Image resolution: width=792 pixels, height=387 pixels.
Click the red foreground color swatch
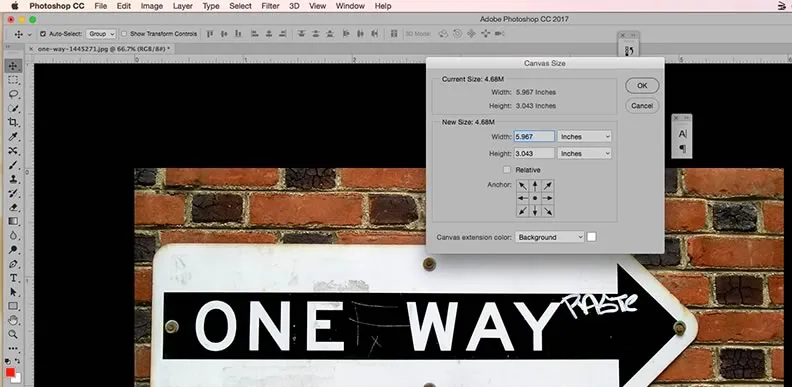(x=10, y=372)
